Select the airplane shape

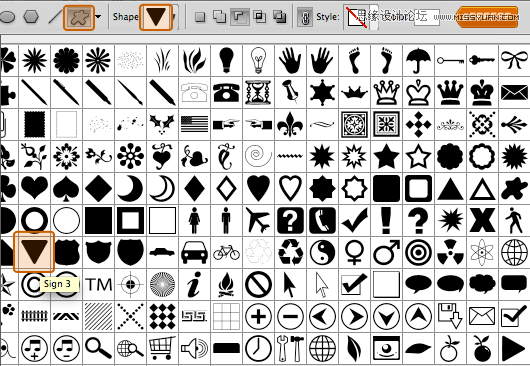point(259,220)
